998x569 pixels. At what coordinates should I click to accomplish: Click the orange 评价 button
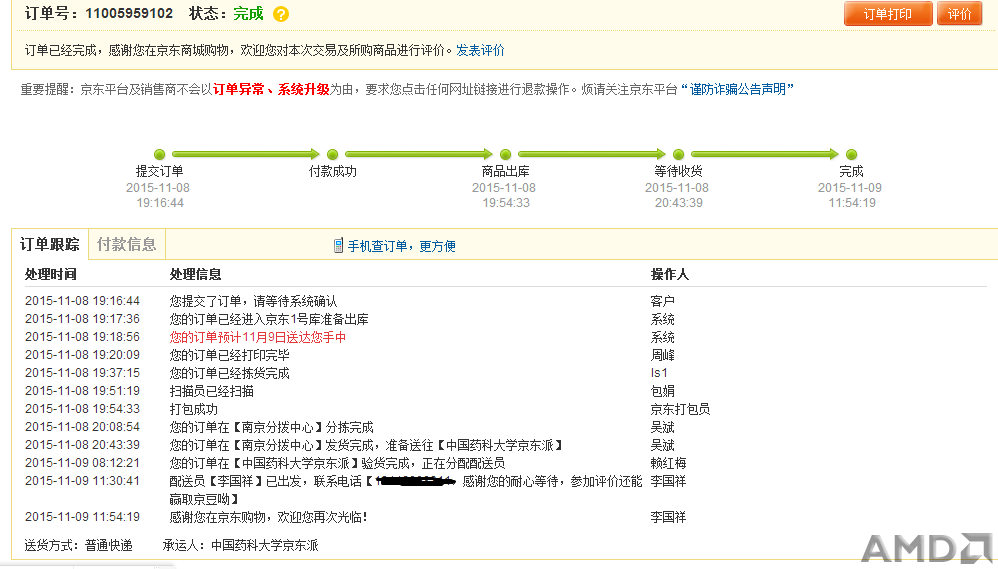[960, 13]
